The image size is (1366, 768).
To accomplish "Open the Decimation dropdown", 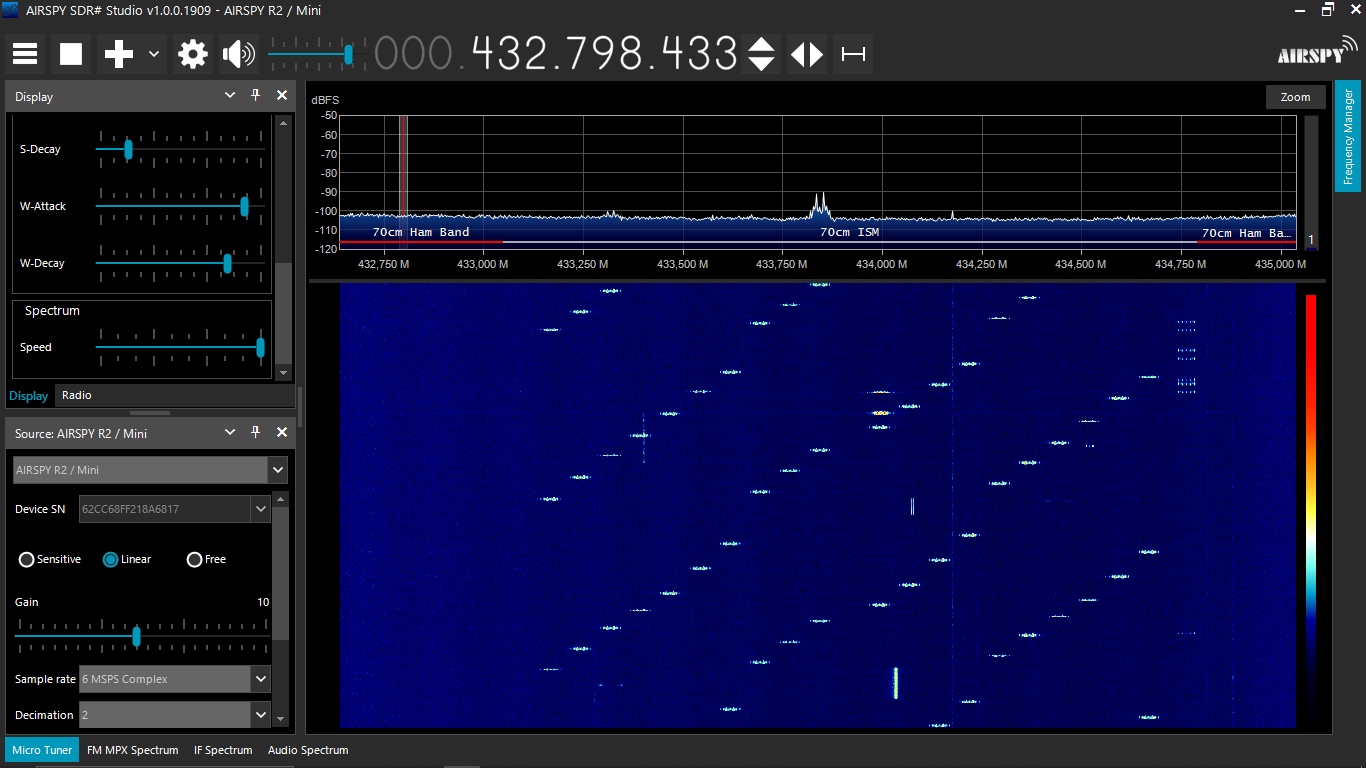I will pyautogui.click(x=261, y=715).
